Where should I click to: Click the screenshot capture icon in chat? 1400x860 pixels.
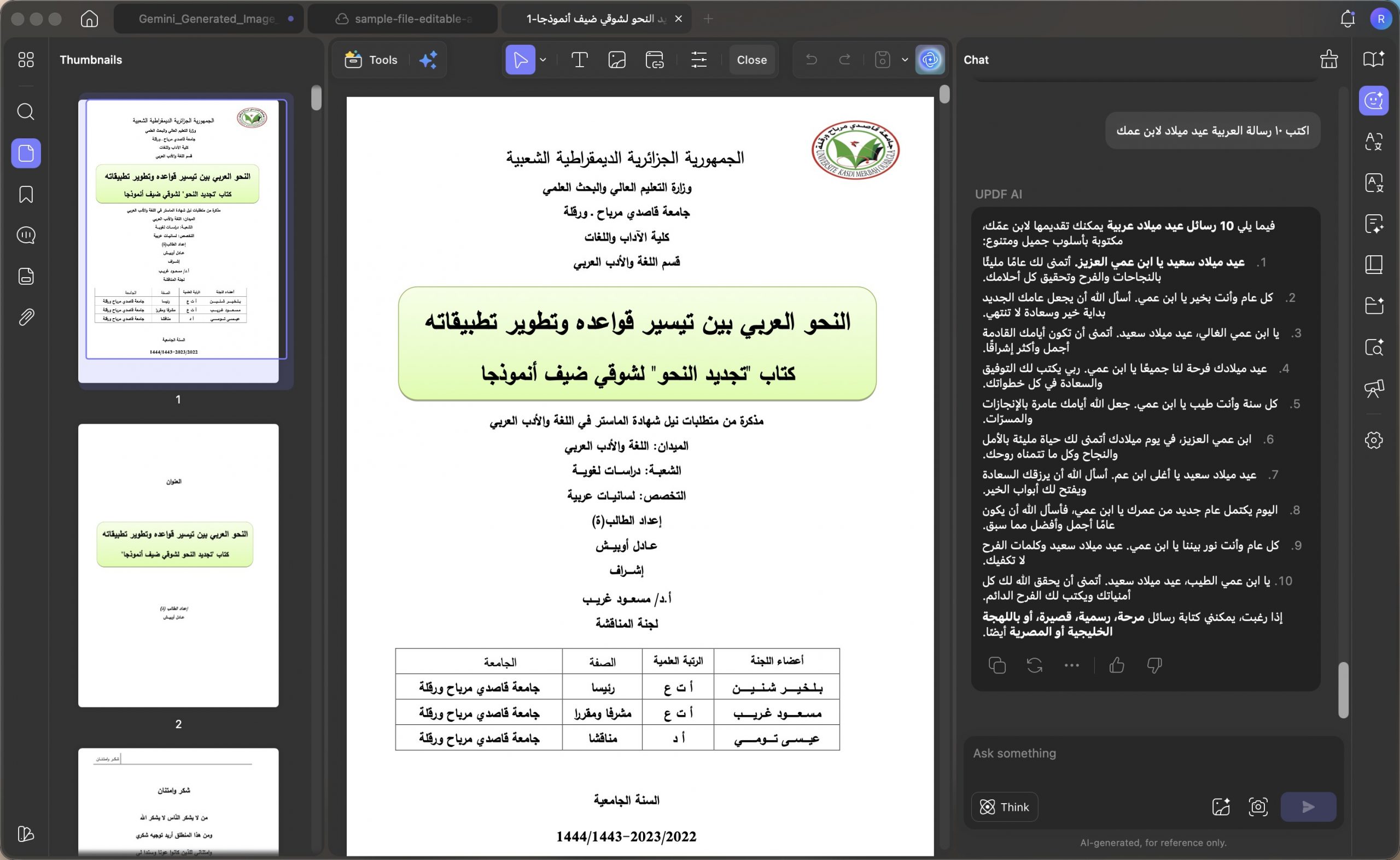click(1258, 806)
